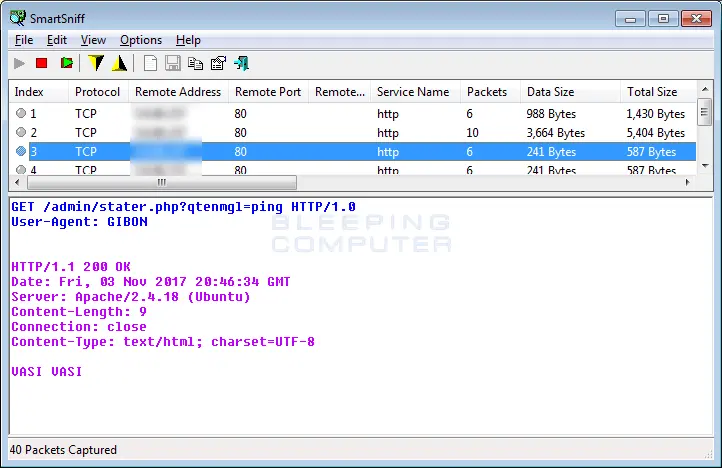The image size is (722, 468).
Task: Click the teal exit door icon
Action: [241, 63]
